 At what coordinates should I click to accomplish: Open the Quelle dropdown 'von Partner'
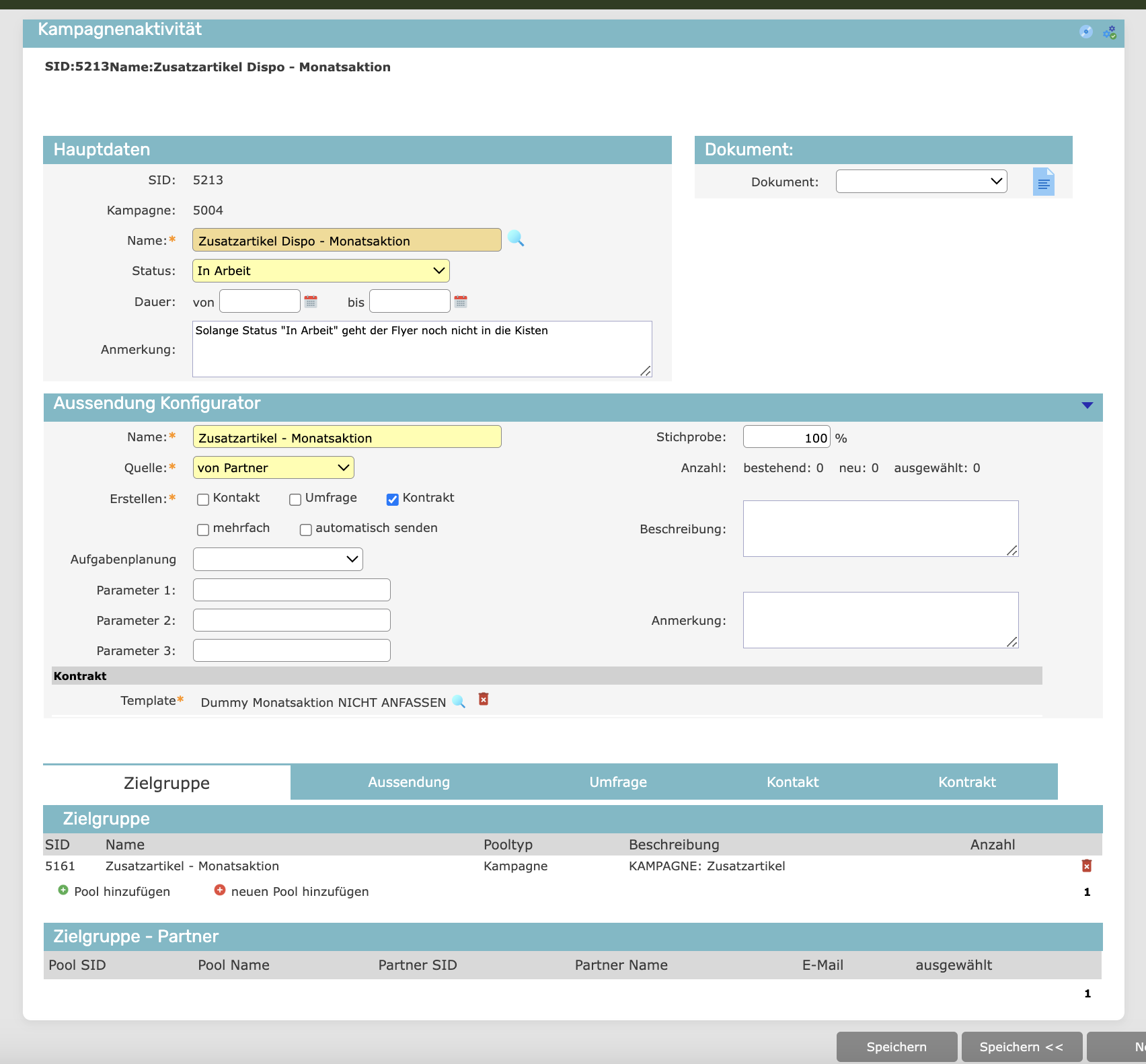[273, 468]
